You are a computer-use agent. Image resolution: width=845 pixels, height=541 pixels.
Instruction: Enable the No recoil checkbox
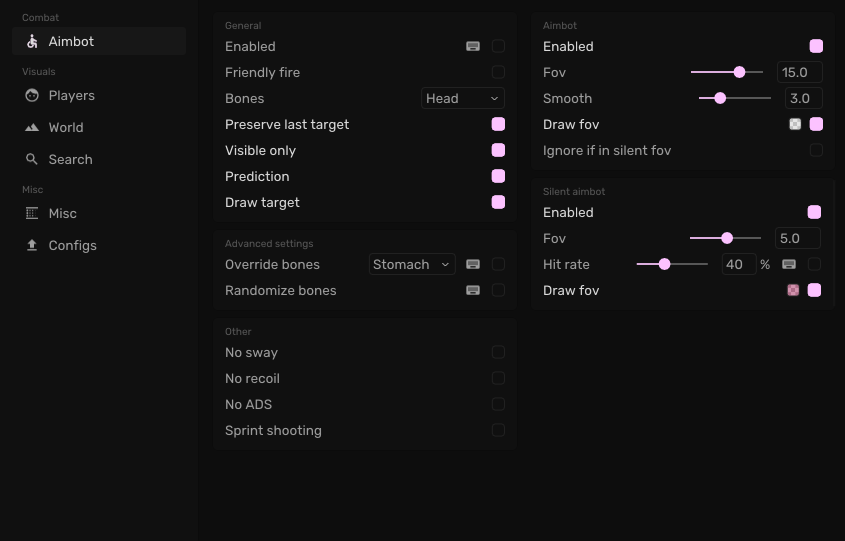498,379
